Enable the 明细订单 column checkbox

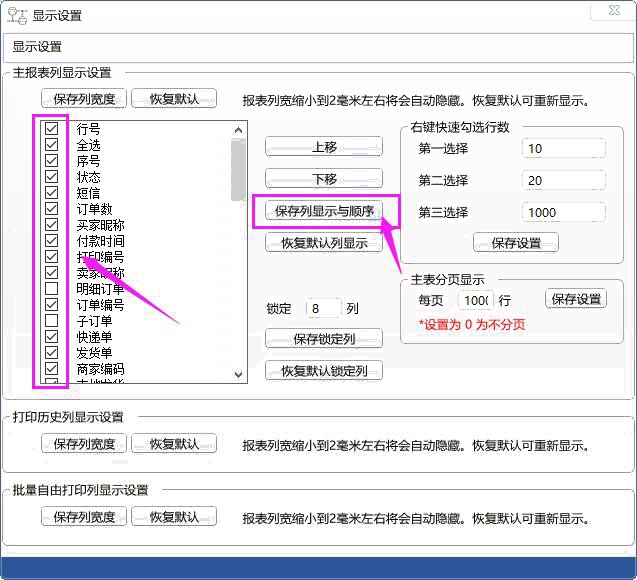pyautogui.click(x=51, y=289)
